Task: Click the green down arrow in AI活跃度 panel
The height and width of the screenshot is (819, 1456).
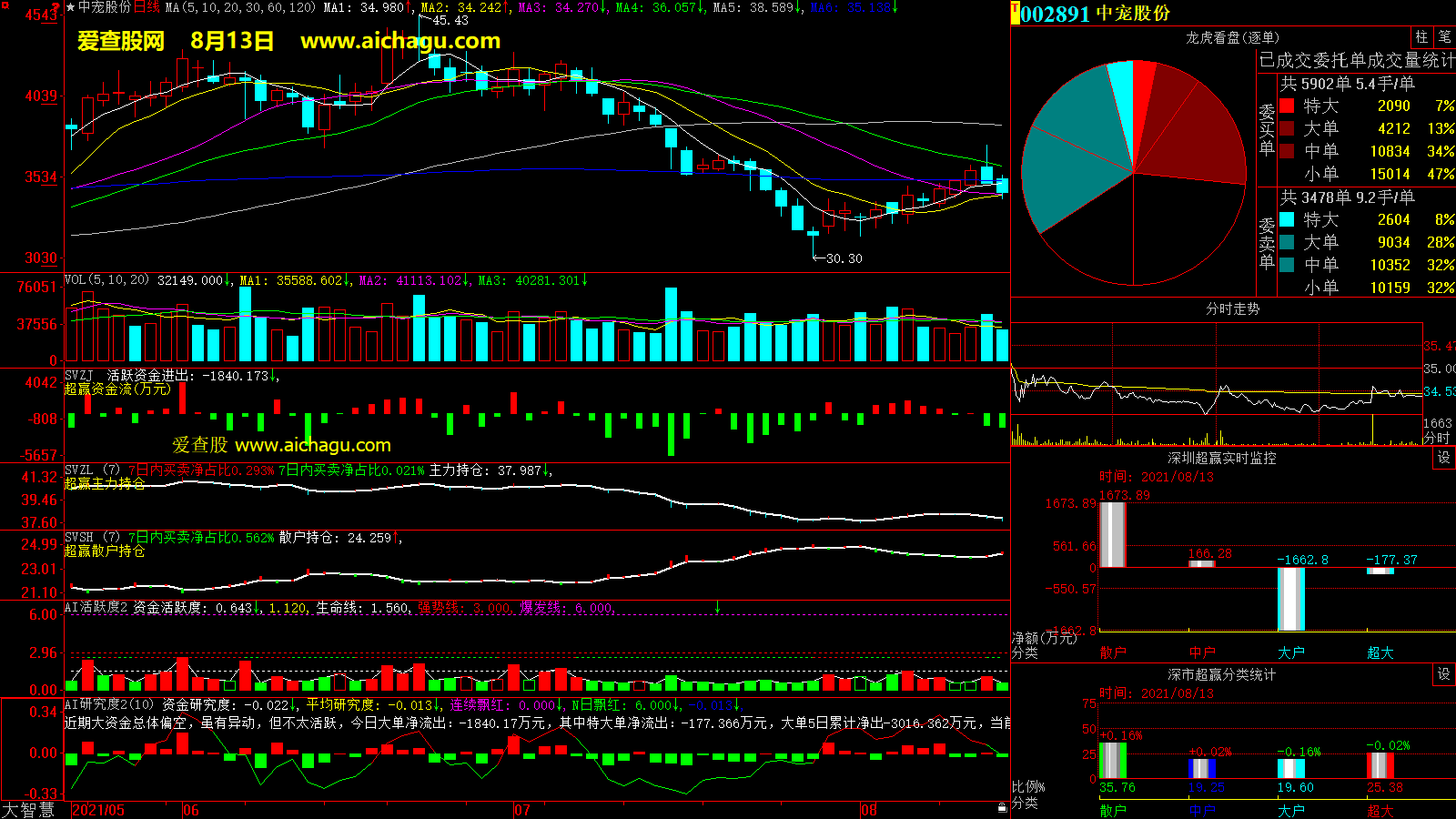Action: coord(718,607)
